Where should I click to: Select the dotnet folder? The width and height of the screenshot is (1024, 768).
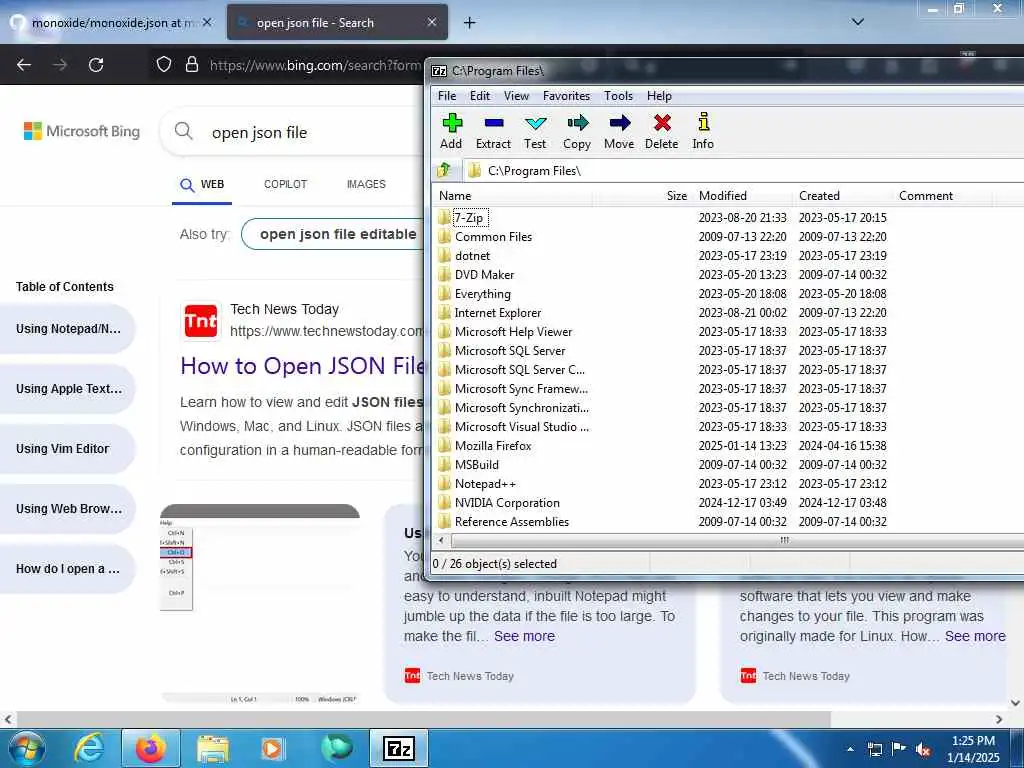[x=472, y=255]
